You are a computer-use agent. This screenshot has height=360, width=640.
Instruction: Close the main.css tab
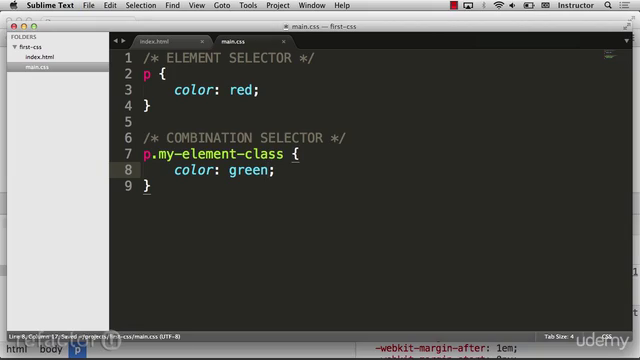click(x=284, y=42)
